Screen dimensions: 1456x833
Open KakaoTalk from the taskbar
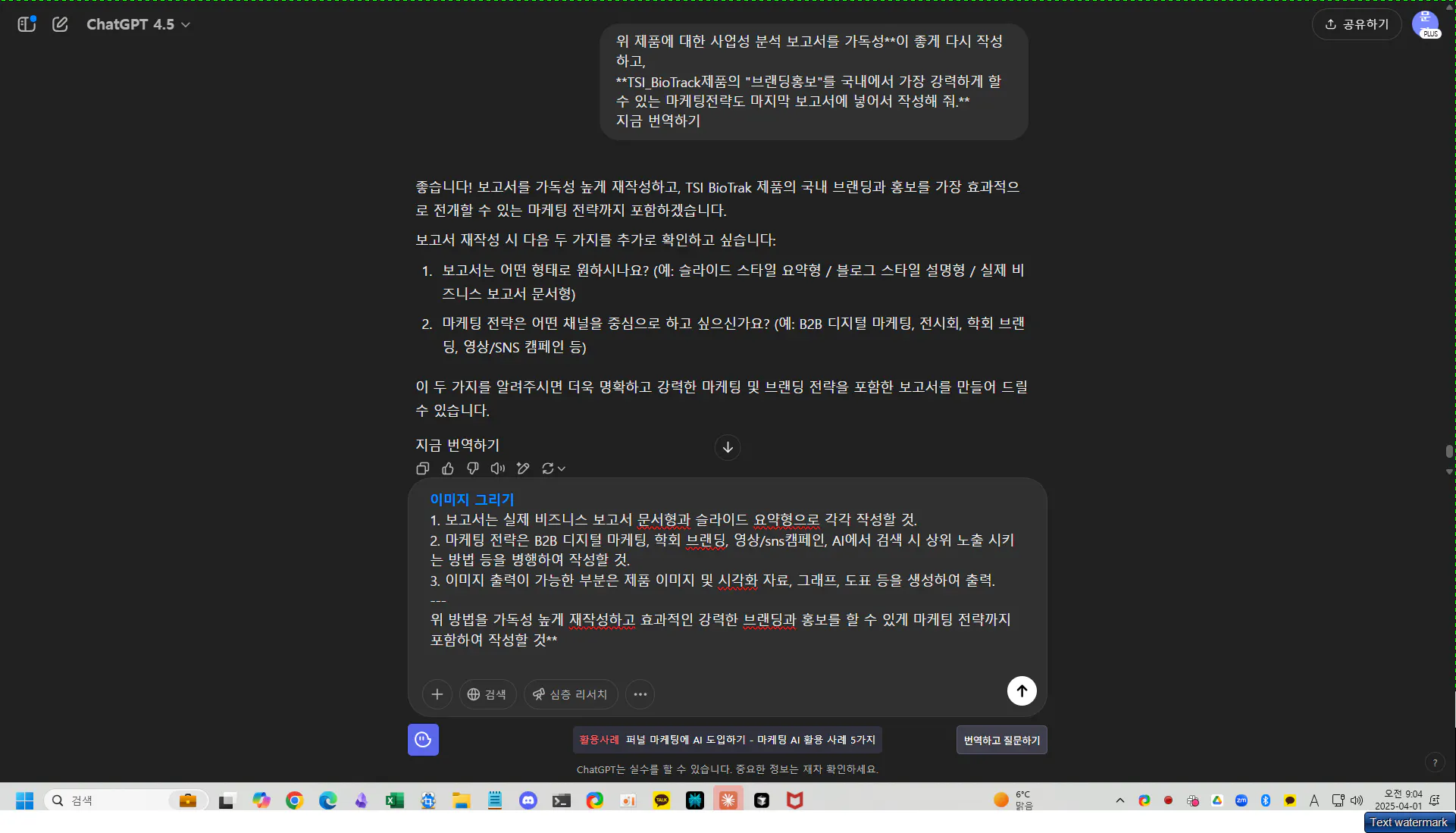point(662,800)
